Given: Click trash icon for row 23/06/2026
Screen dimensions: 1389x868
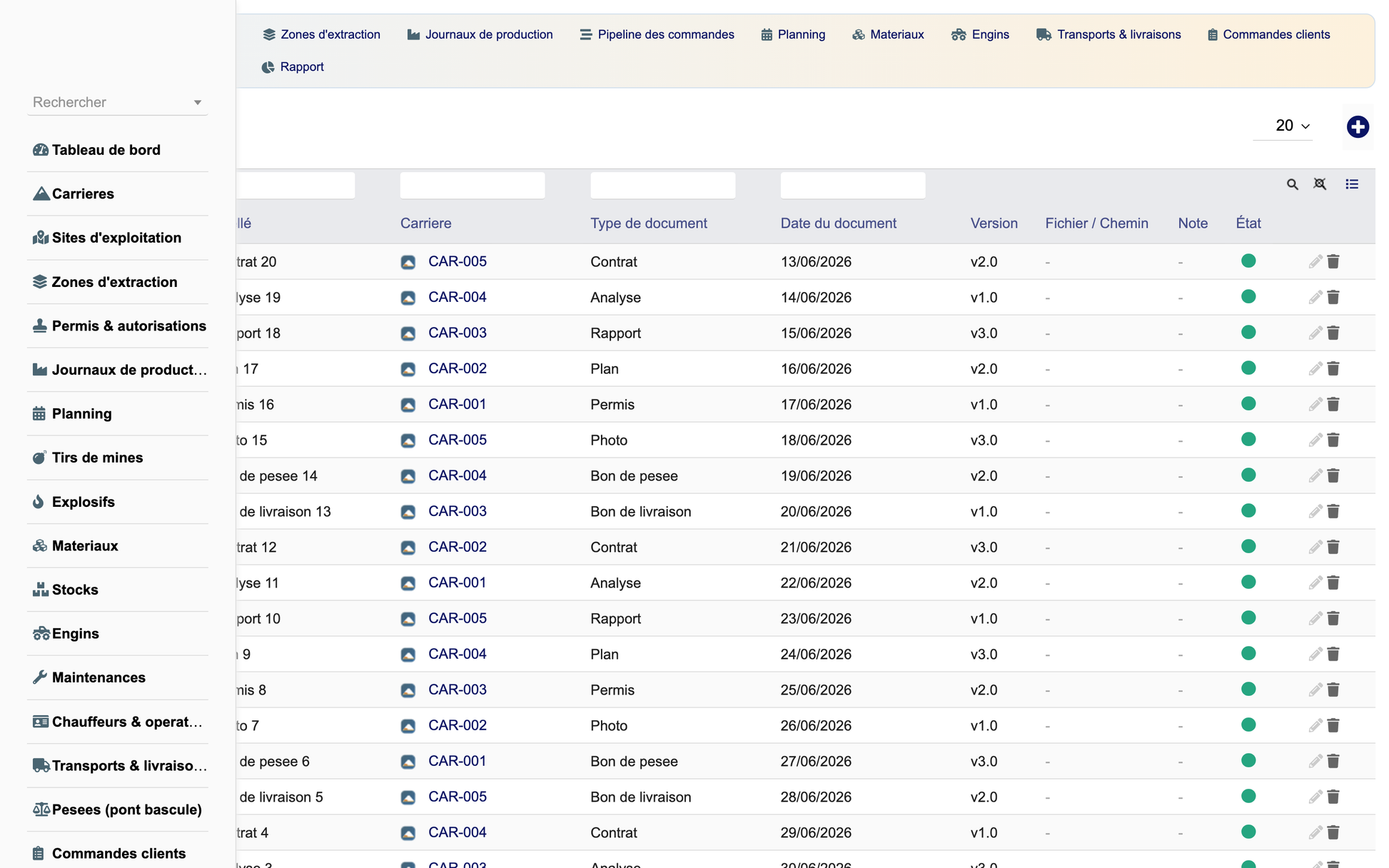Looking at the screenshot, I should (x=1333, y=619).
